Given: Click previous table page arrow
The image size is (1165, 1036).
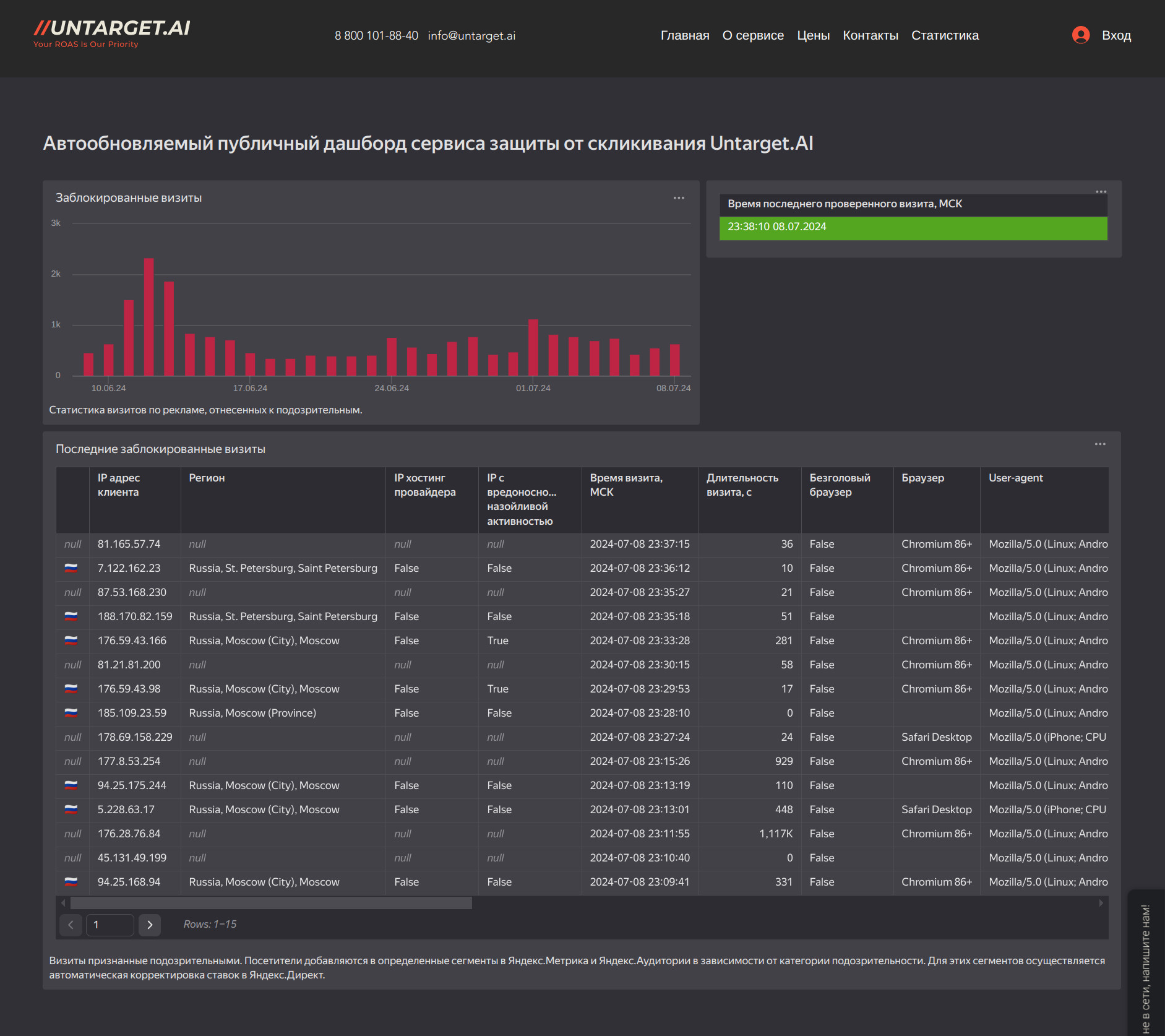Looking at the screenshot, I should (71, 925).
